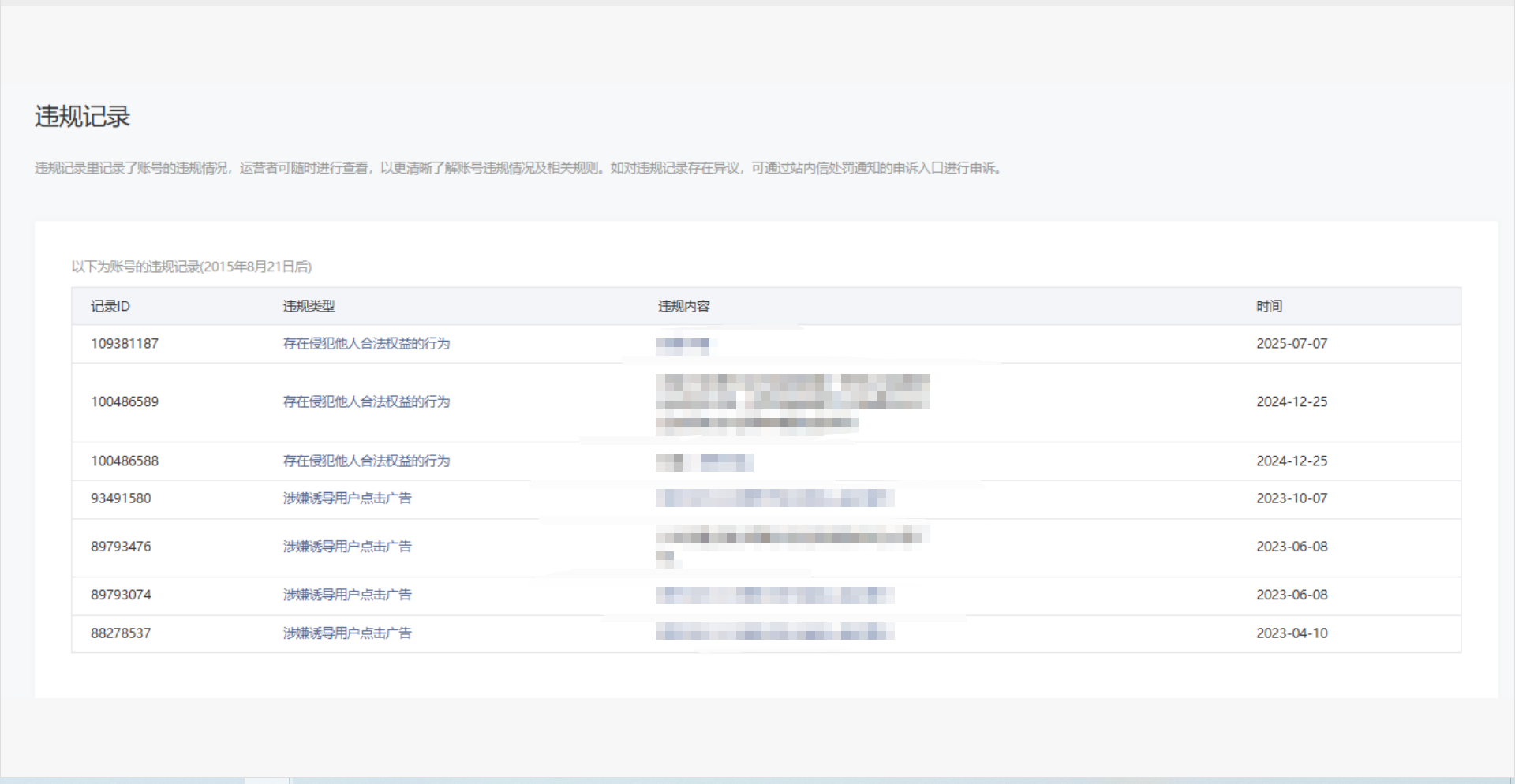The image size is (1515, 784).
Task: Click 涉嫌诱导用户点击广告 link for record 88278537
Action: click(x=347, y=633)
